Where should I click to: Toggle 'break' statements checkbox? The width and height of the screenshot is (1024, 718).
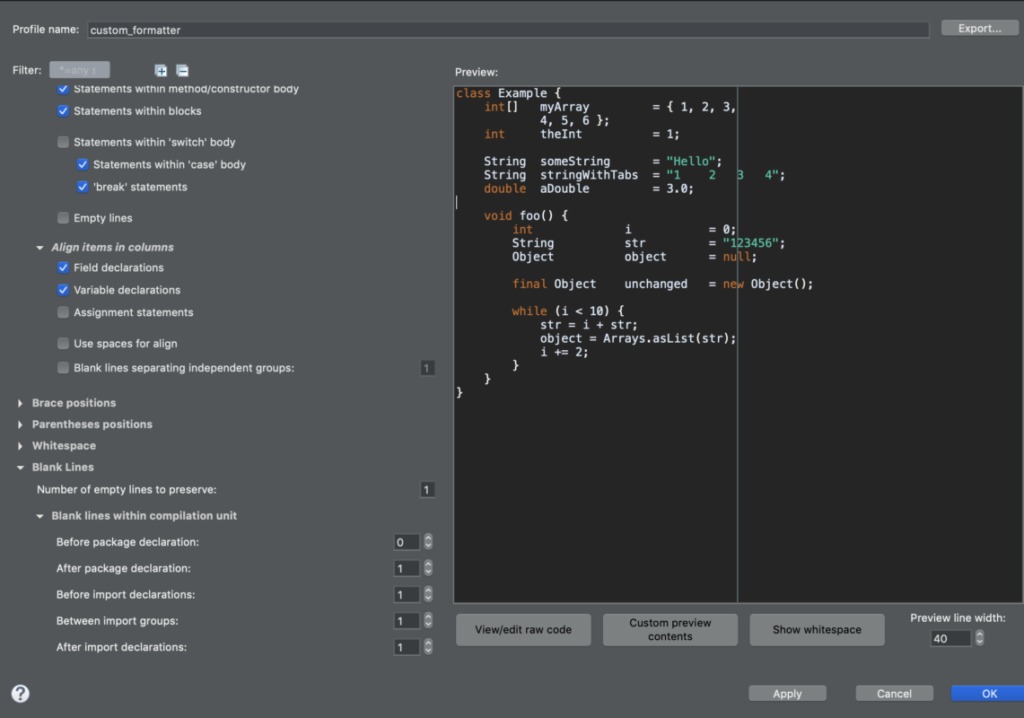coord(83,187)
